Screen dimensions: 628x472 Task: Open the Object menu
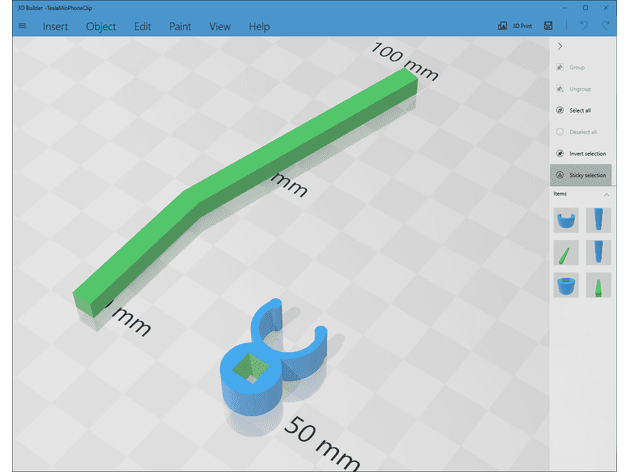tap(101, 26)
